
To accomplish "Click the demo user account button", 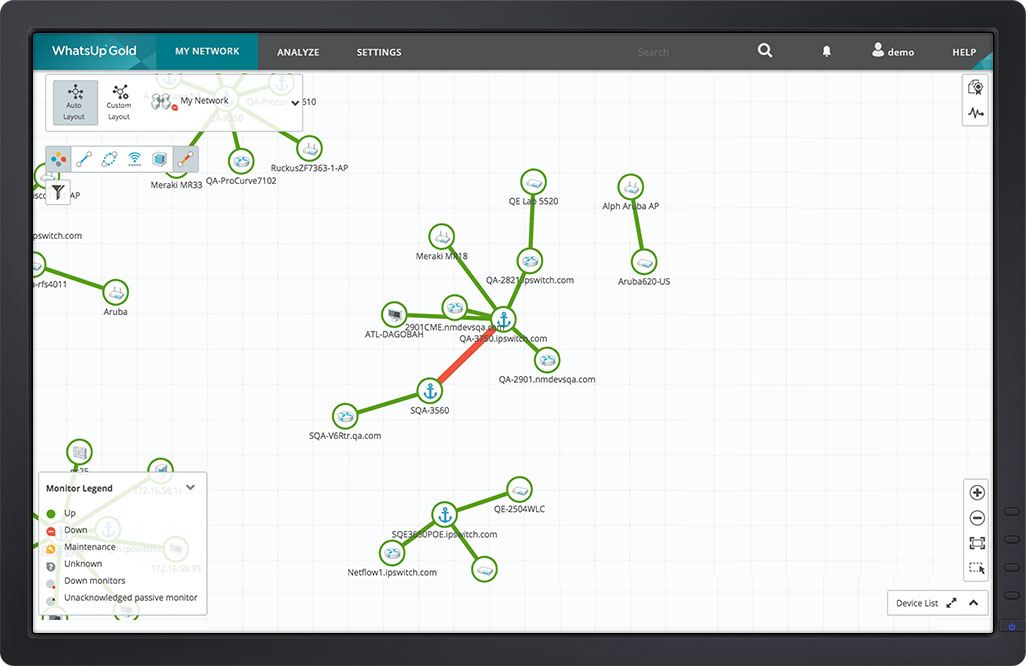I will point(892,51).
